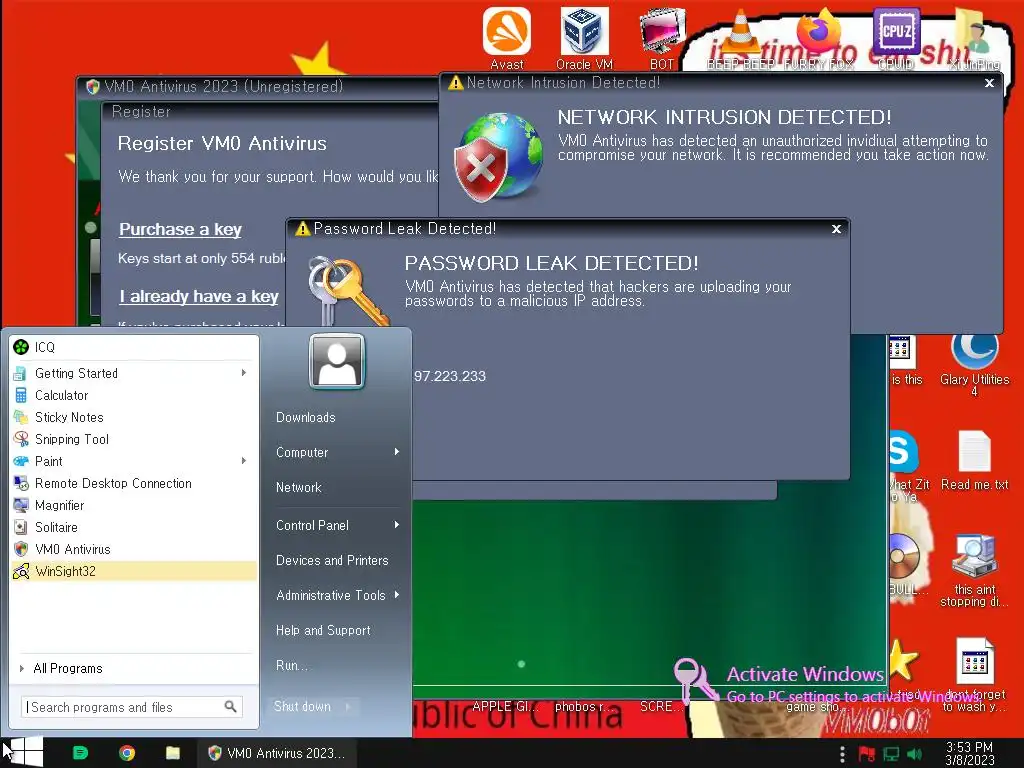The width and height of the screenshot is (1024, 768).
Task: Close the Network Intrusion Detected popup
Action: [989, 83]
